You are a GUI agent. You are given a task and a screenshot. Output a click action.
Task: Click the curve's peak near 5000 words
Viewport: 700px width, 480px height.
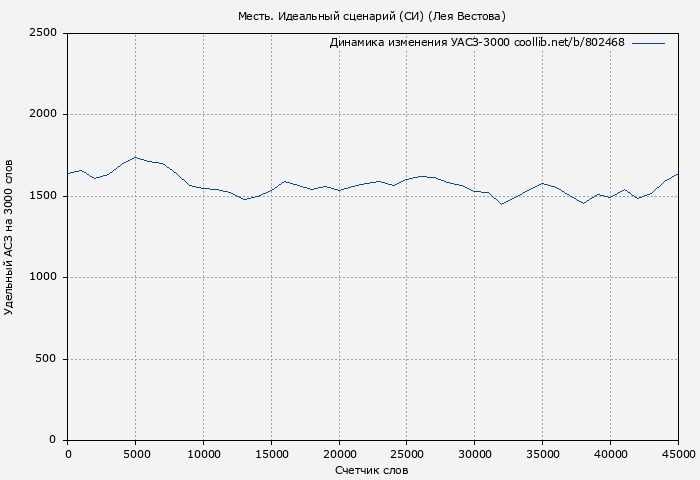[135, 157]
